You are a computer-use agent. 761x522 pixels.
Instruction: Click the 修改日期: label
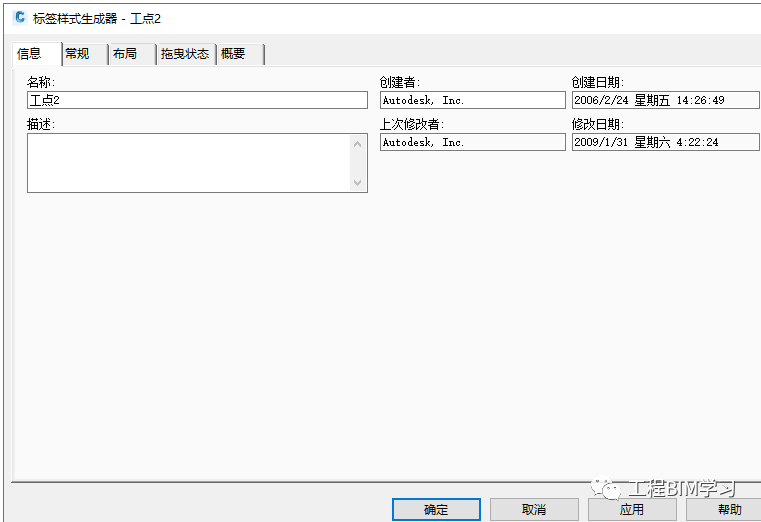point(598,124)
